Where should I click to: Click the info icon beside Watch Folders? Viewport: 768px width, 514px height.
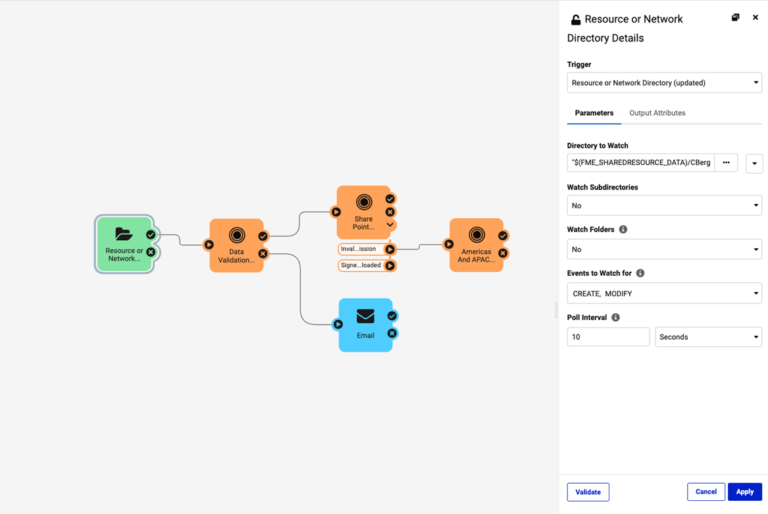623,229
